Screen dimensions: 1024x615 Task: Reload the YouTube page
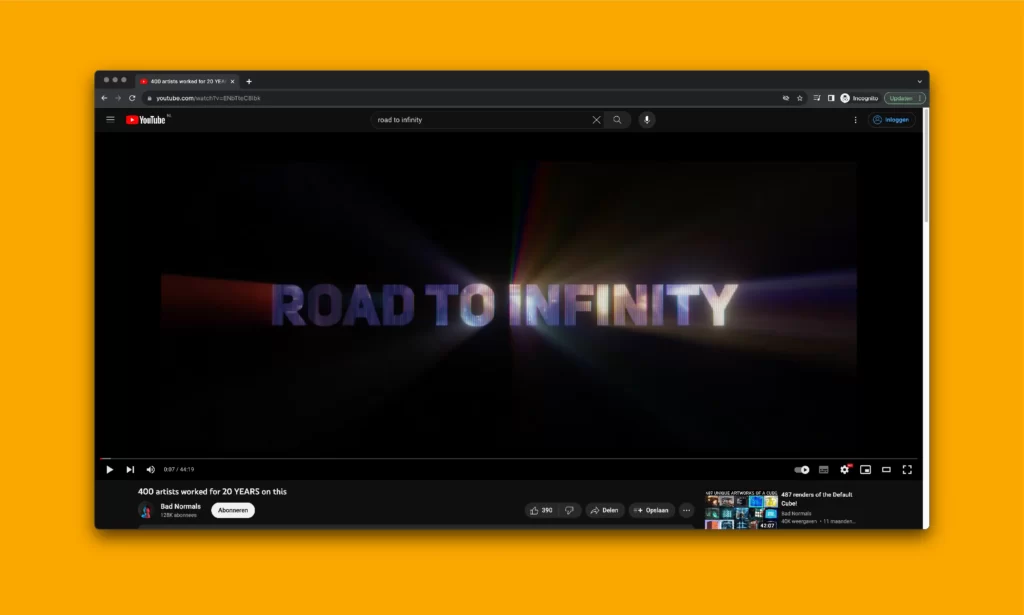(x=132, y=98)
